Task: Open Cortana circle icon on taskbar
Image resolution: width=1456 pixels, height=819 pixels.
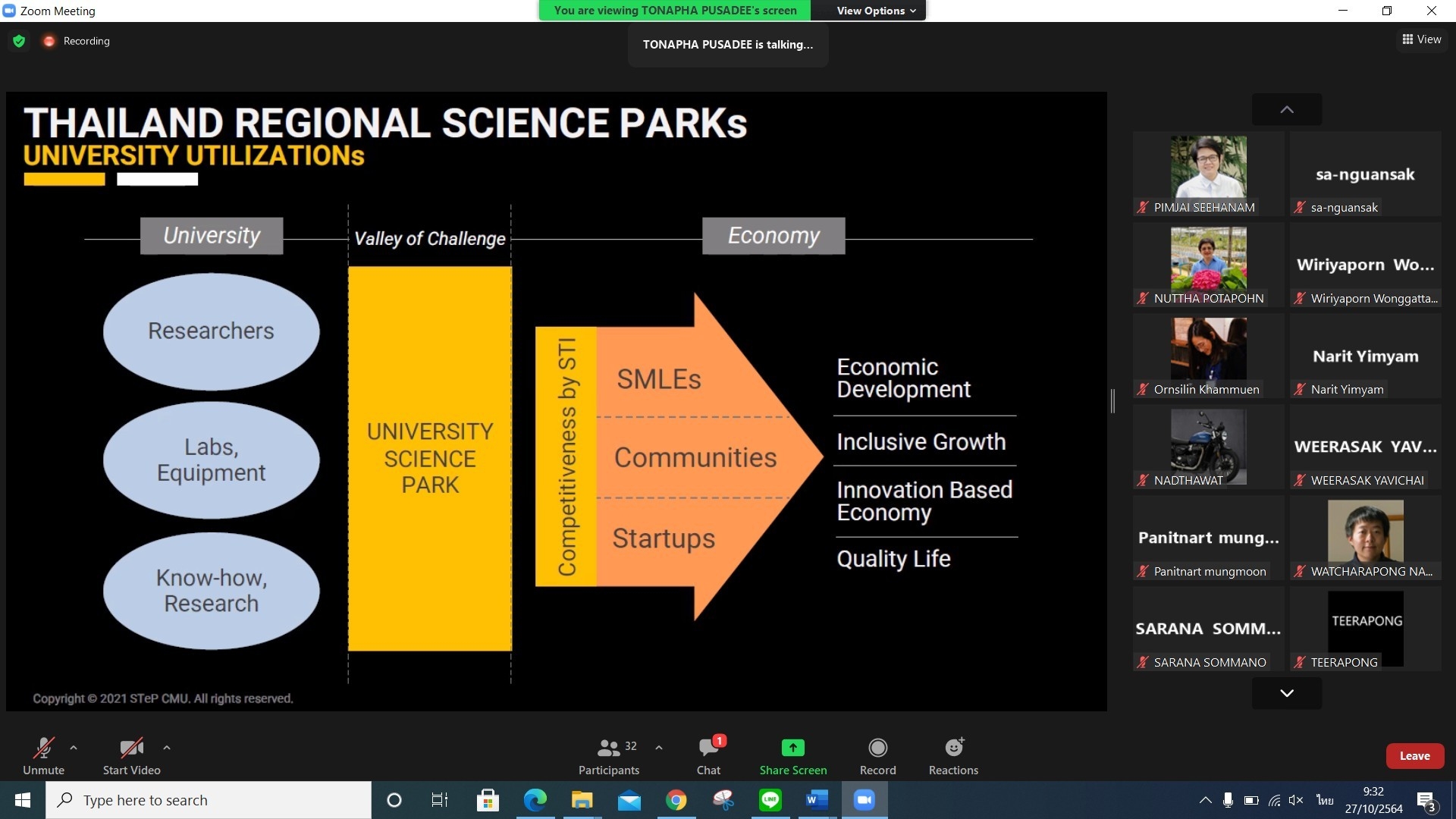Action: pos(394,800)
